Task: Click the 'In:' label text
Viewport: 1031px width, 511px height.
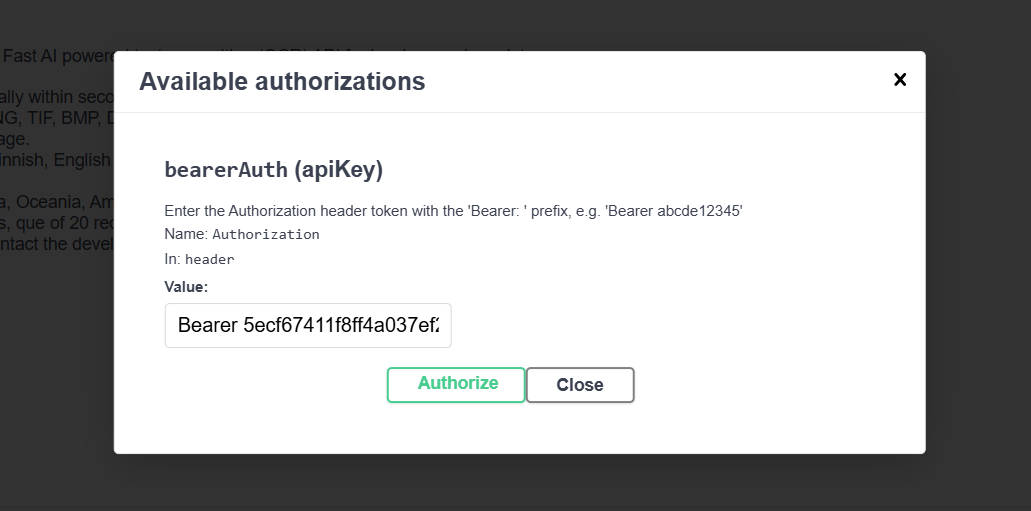Action: point(172,259)
